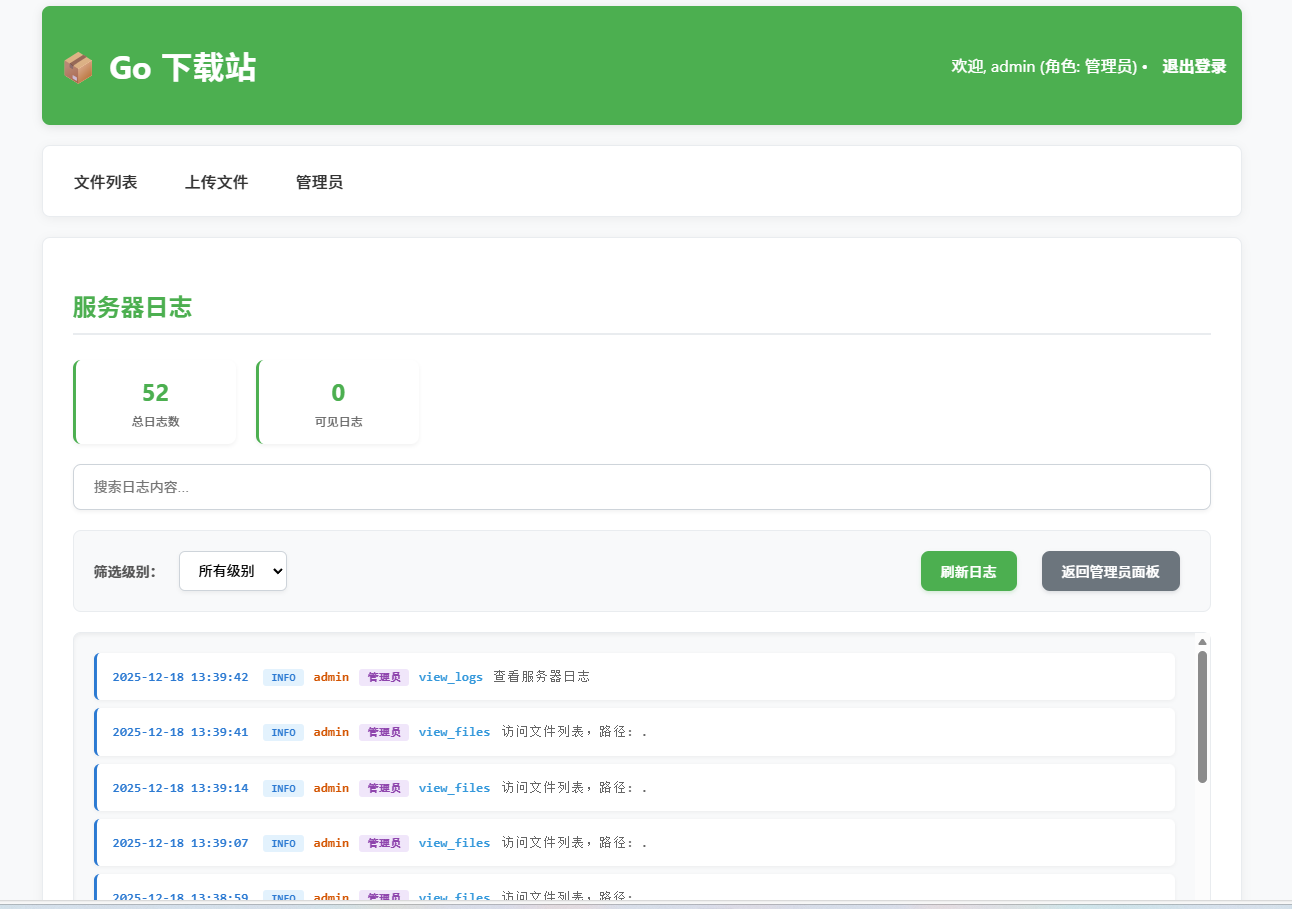Click the 服务器日志 heading
Screen dimensions: 1292x909
132,307
